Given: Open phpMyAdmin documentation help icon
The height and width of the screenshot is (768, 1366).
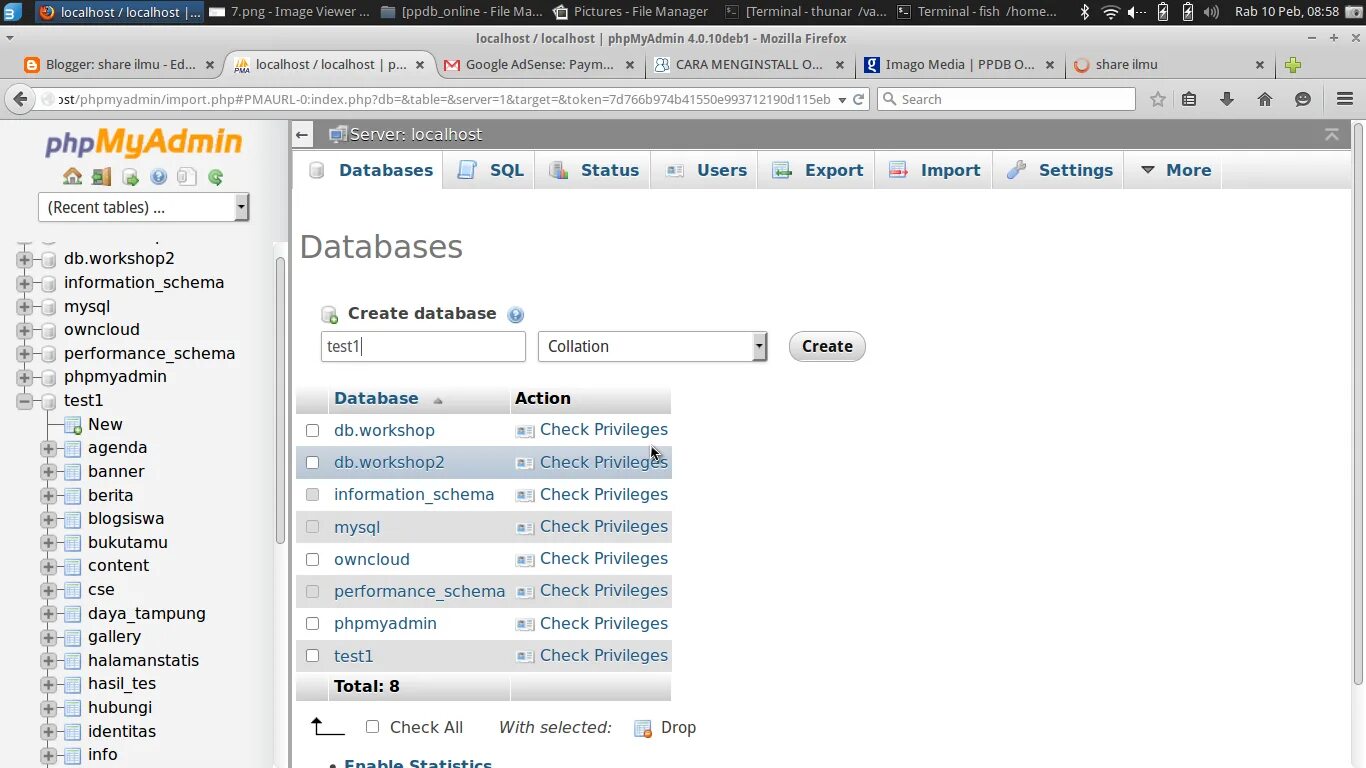Looking at the screenshot, I should [158, 177].
